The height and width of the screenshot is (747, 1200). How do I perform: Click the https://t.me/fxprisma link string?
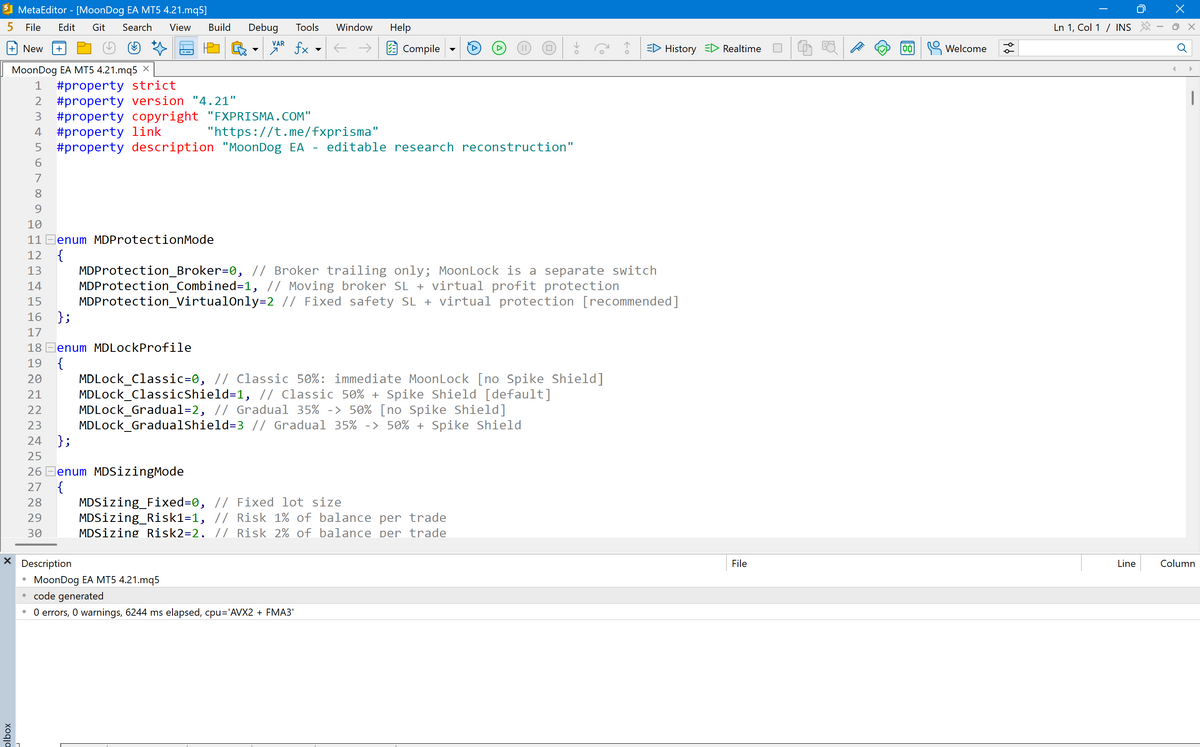(x=292, y=132)
